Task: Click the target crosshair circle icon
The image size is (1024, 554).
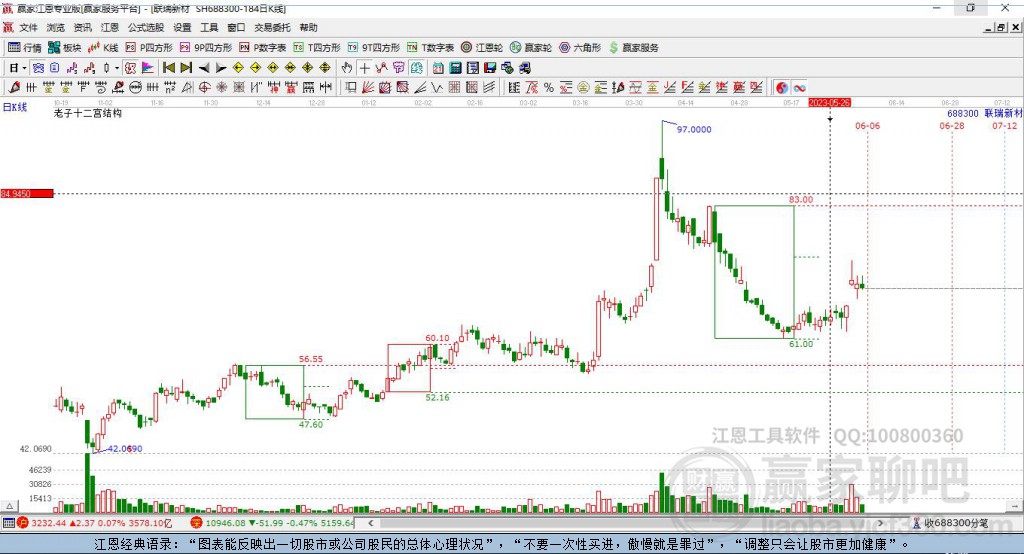Action: coord(204,88)
